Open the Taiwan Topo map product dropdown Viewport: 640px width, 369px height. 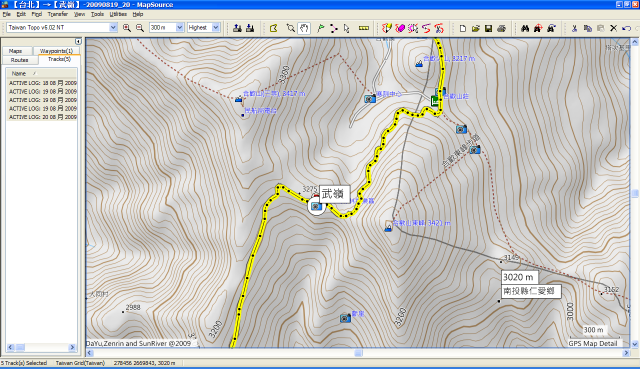(113, 27)
